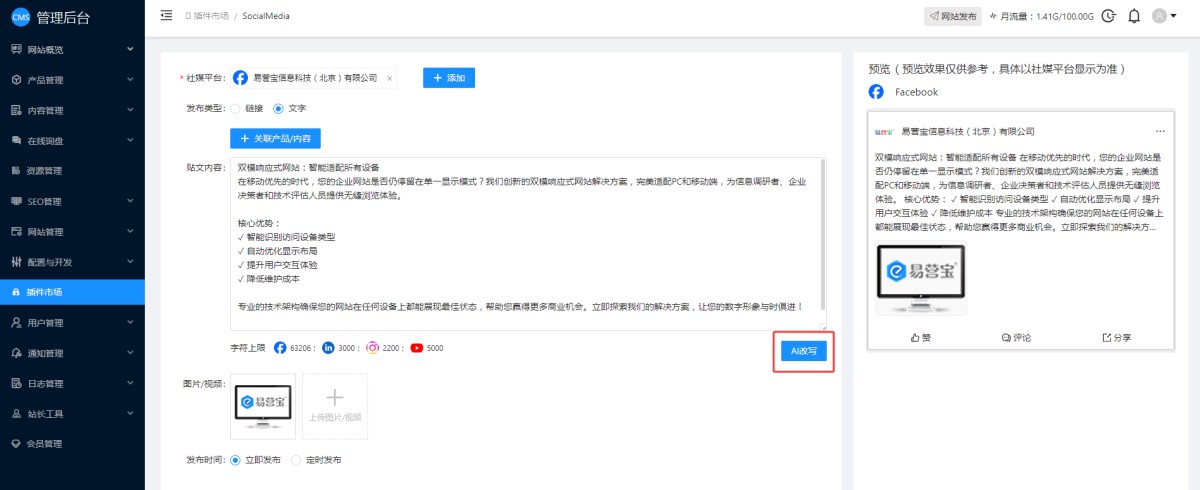Click the 会员管理 diamond icon

coord(16,444)
